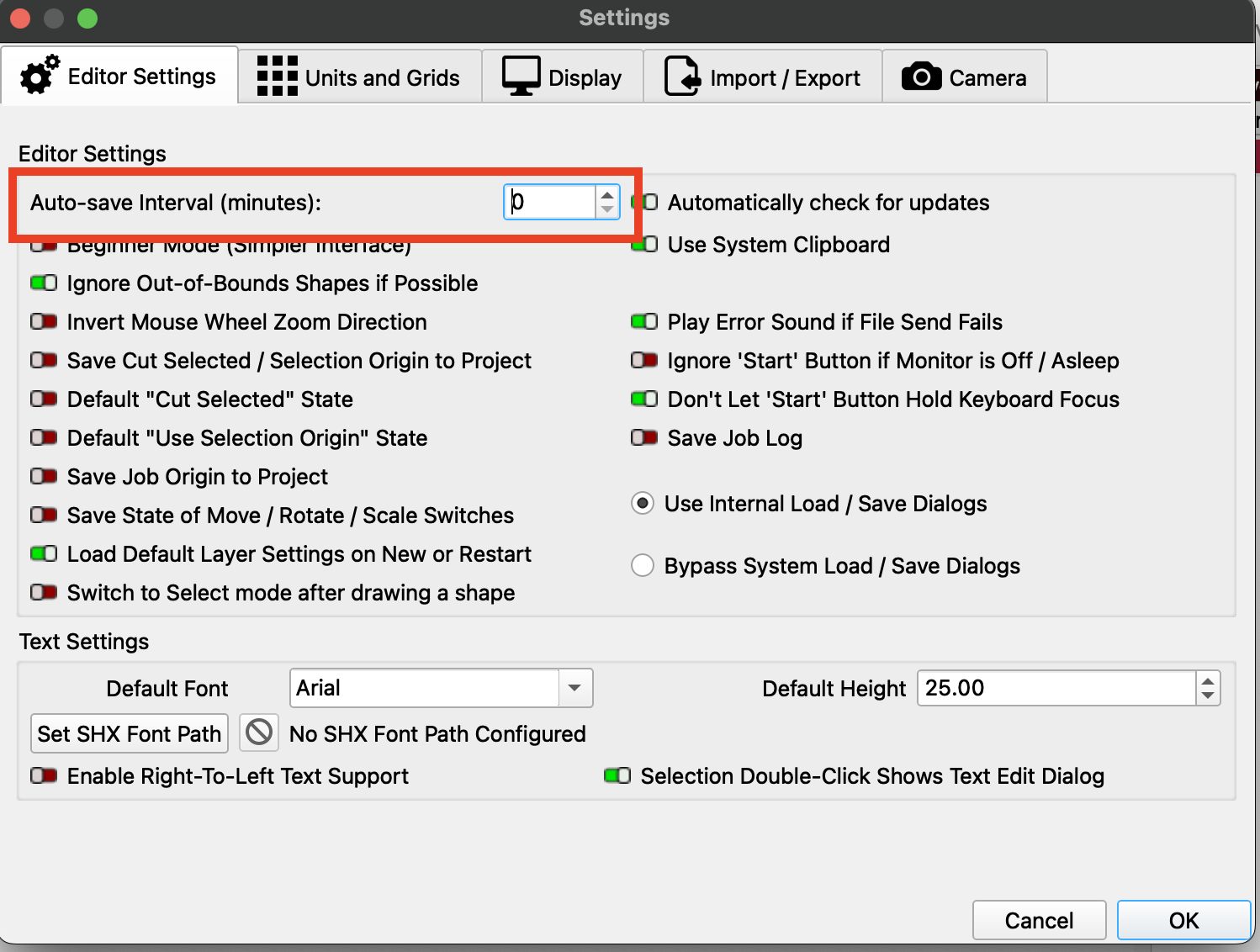Enable Save Job Log switch
The image size is (1260, 952).
coord(644,438)
